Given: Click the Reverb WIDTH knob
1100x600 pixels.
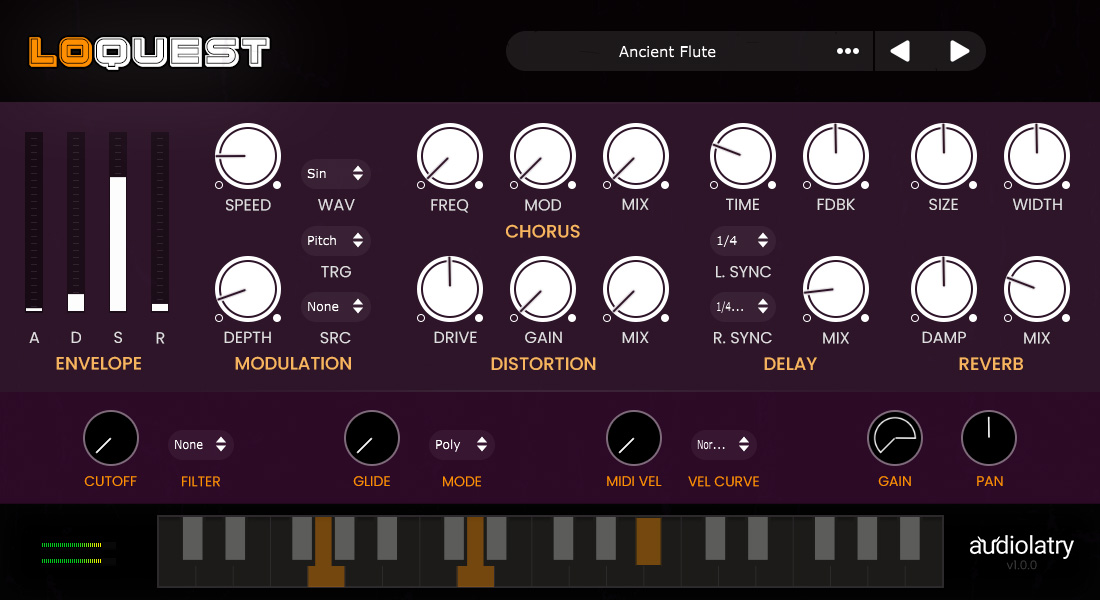Looking at the screenshot, I should click(x=1037, y=156).
